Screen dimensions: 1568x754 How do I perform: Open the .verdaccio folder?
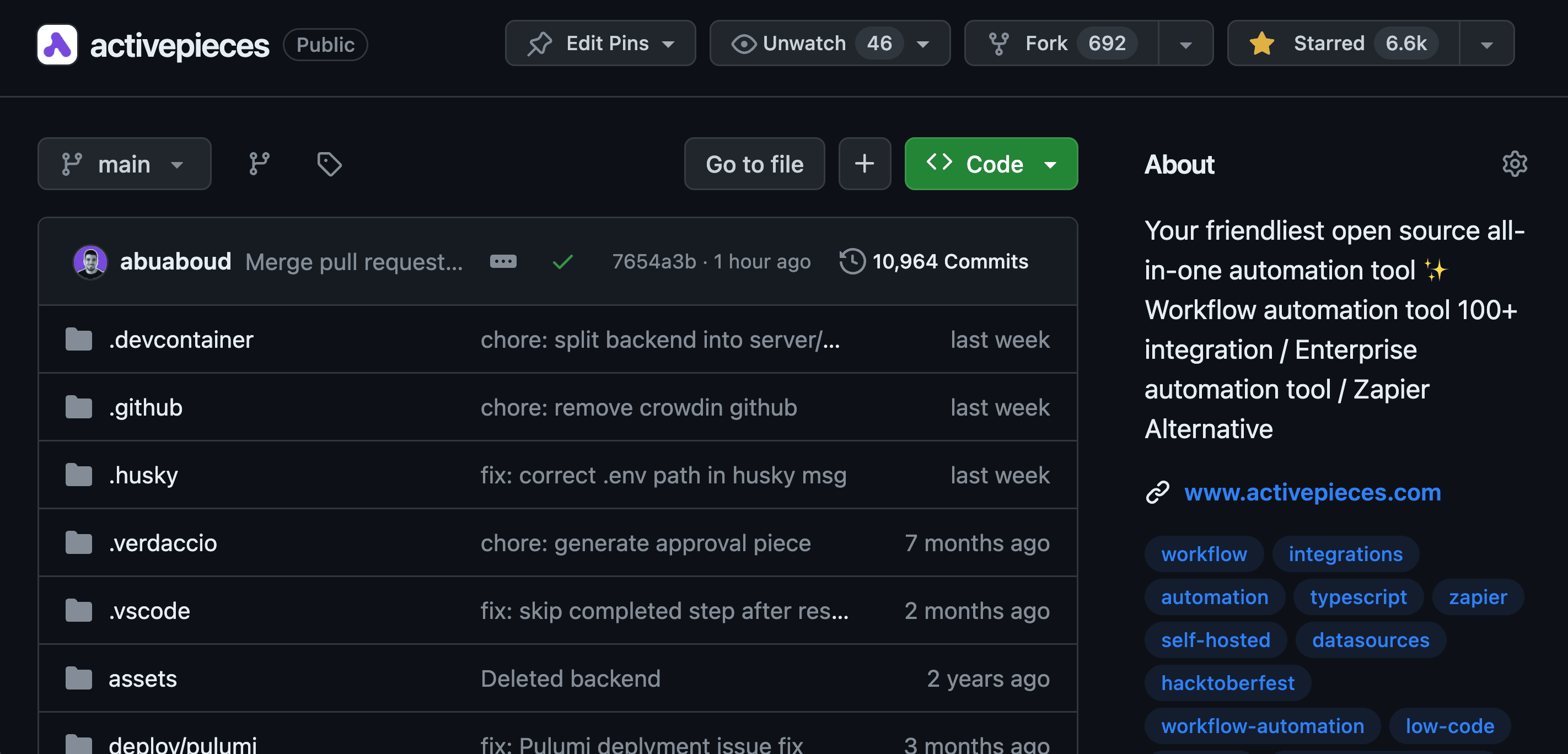163,543
